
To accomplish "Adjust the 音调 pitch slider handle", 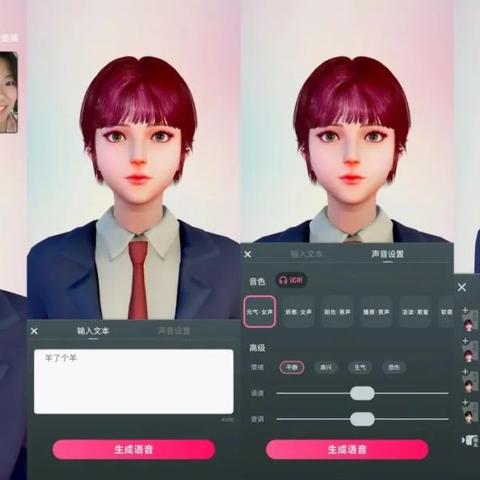I will click(362, 419).
